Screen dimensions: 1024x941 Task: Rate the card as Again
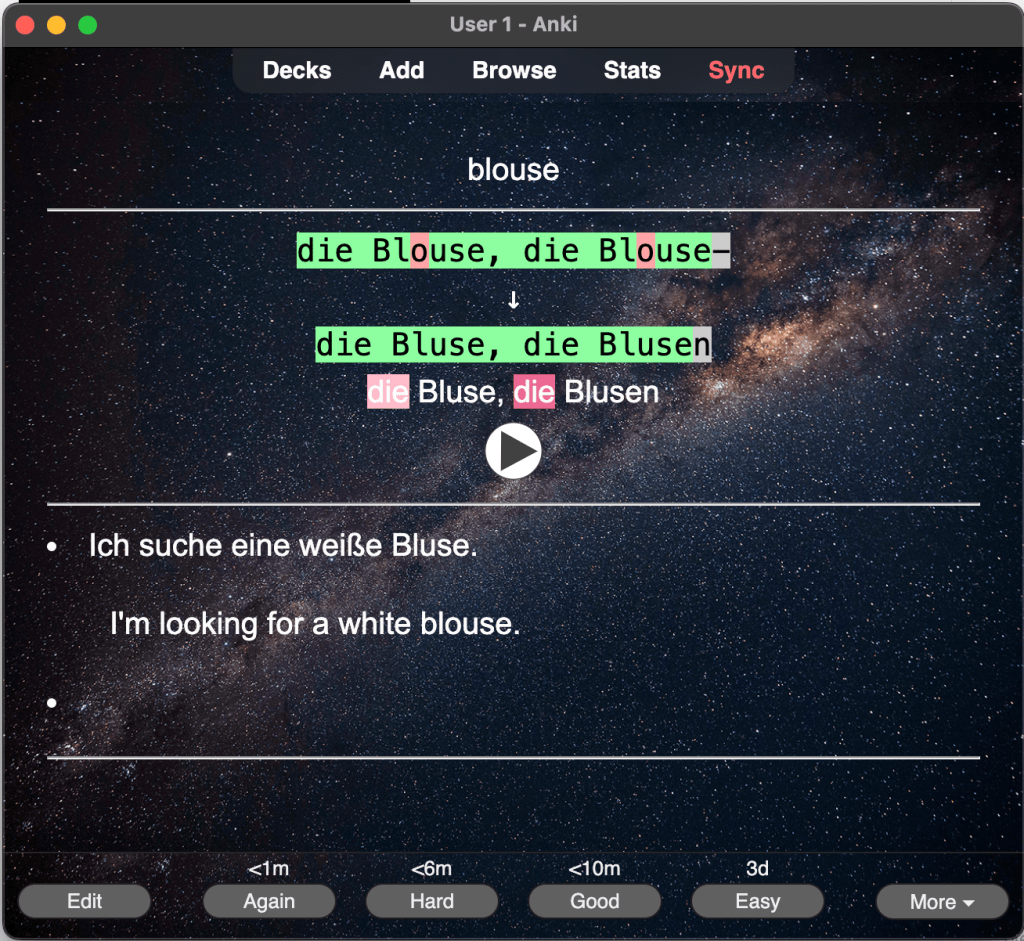[x=269, y=901]
